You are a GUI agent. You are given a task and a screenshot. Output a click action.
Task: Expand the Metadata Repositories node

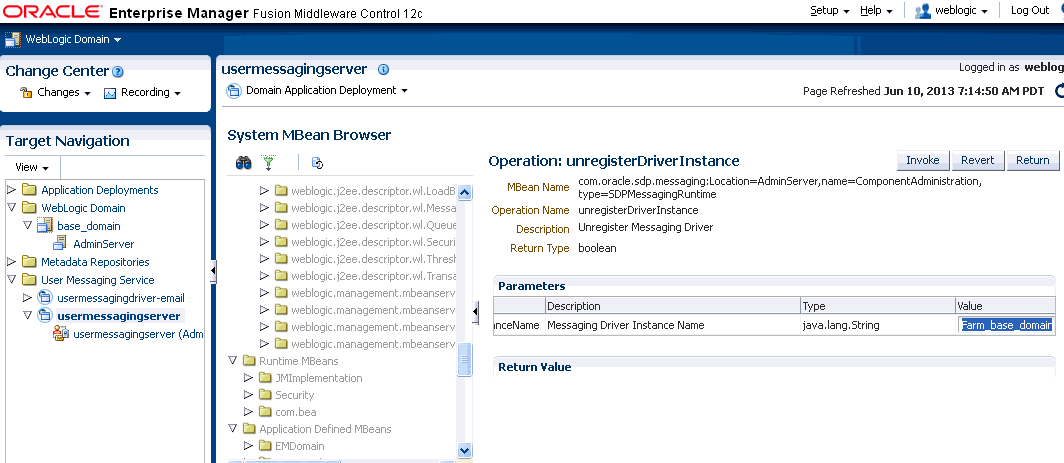[x=11, y=261]
